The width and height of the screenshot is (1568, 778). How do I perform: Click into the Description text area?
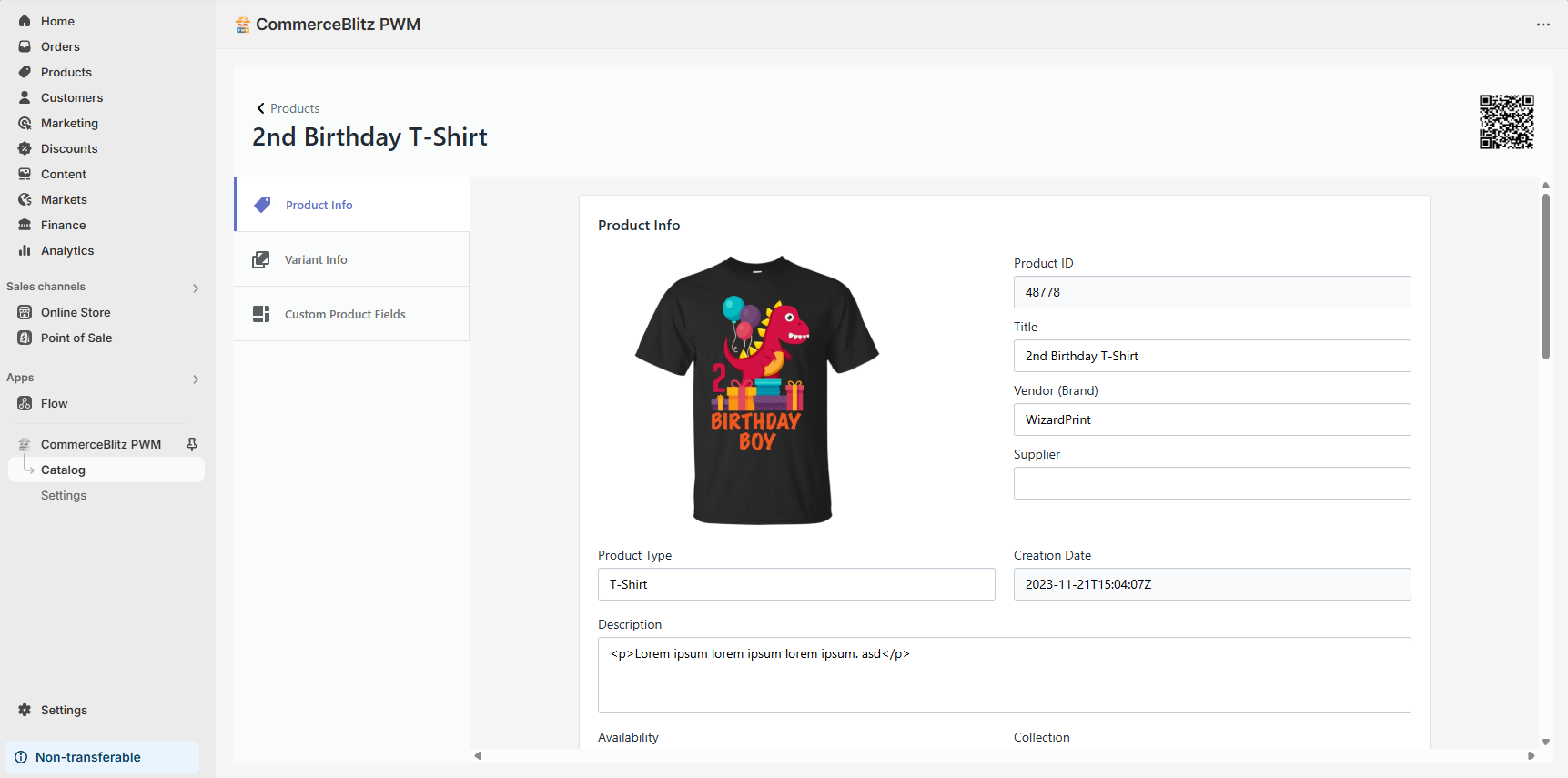click(1005, 675)
